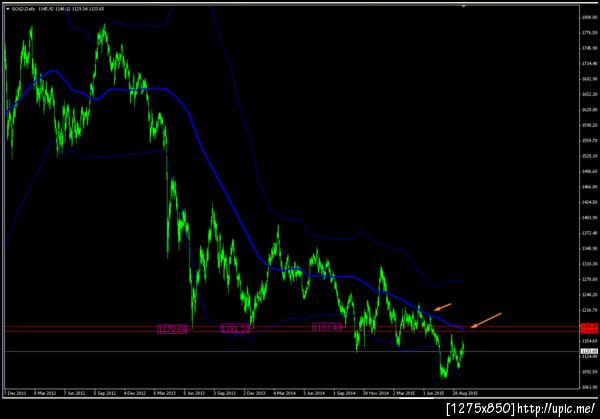
Task: Select the longer lower orange arrow
Action: click(486, 320)
